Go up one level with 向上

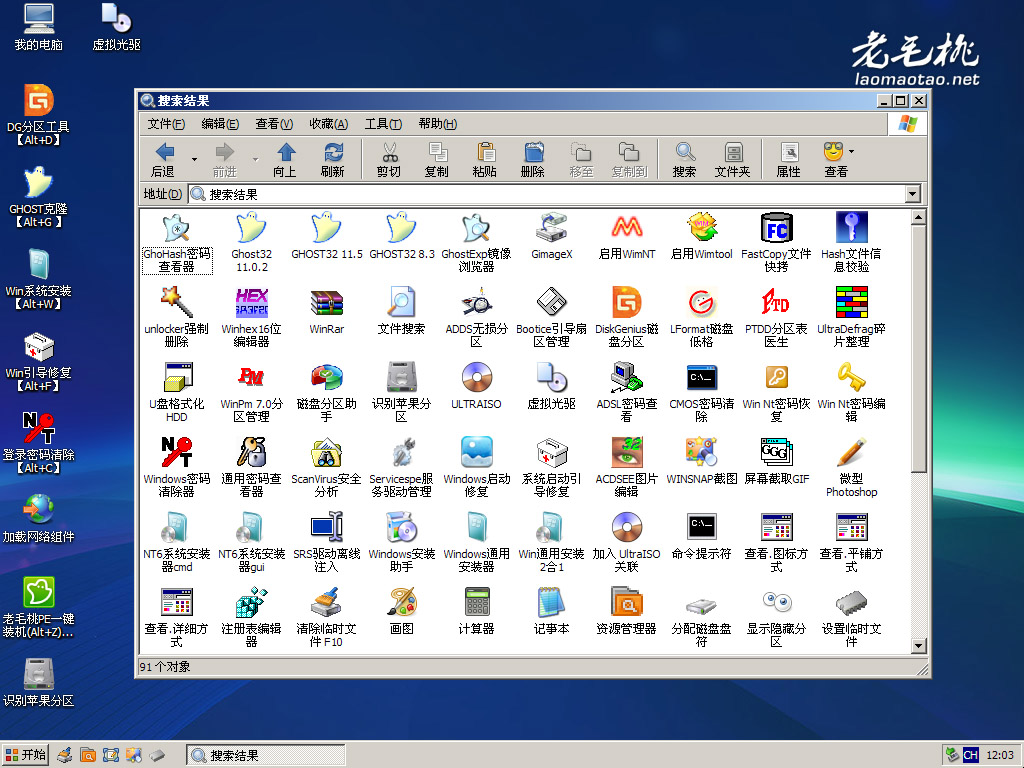click(285, 160)
